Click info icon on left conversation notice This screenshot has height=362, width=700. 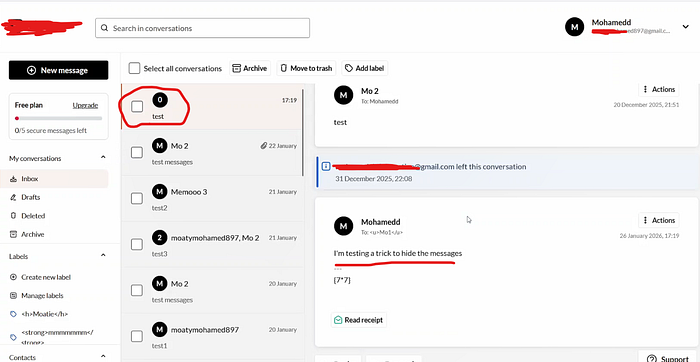(326, 166)
